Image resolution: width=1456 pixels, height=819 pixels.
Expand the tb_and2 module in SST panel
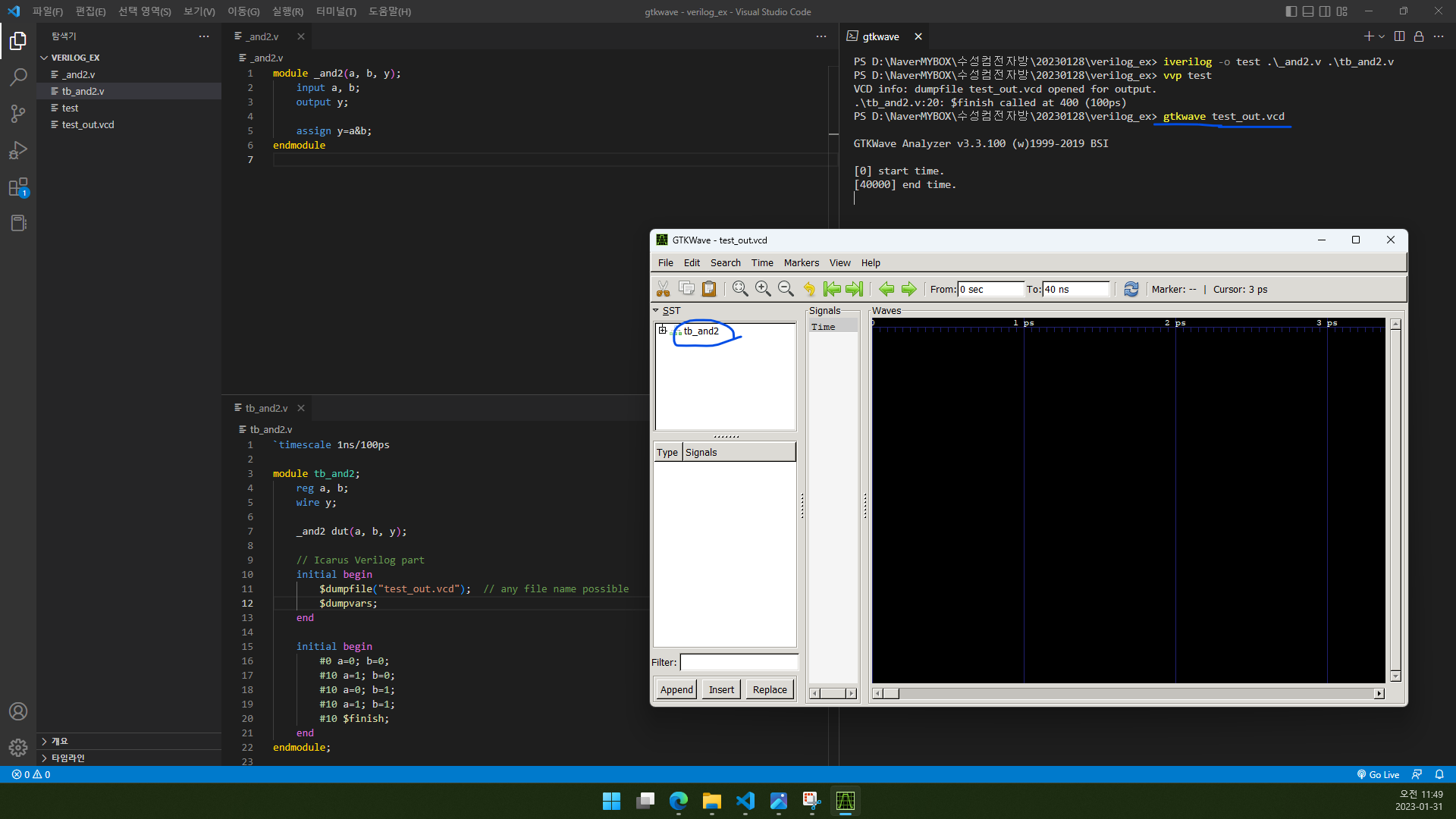(663, 330)
